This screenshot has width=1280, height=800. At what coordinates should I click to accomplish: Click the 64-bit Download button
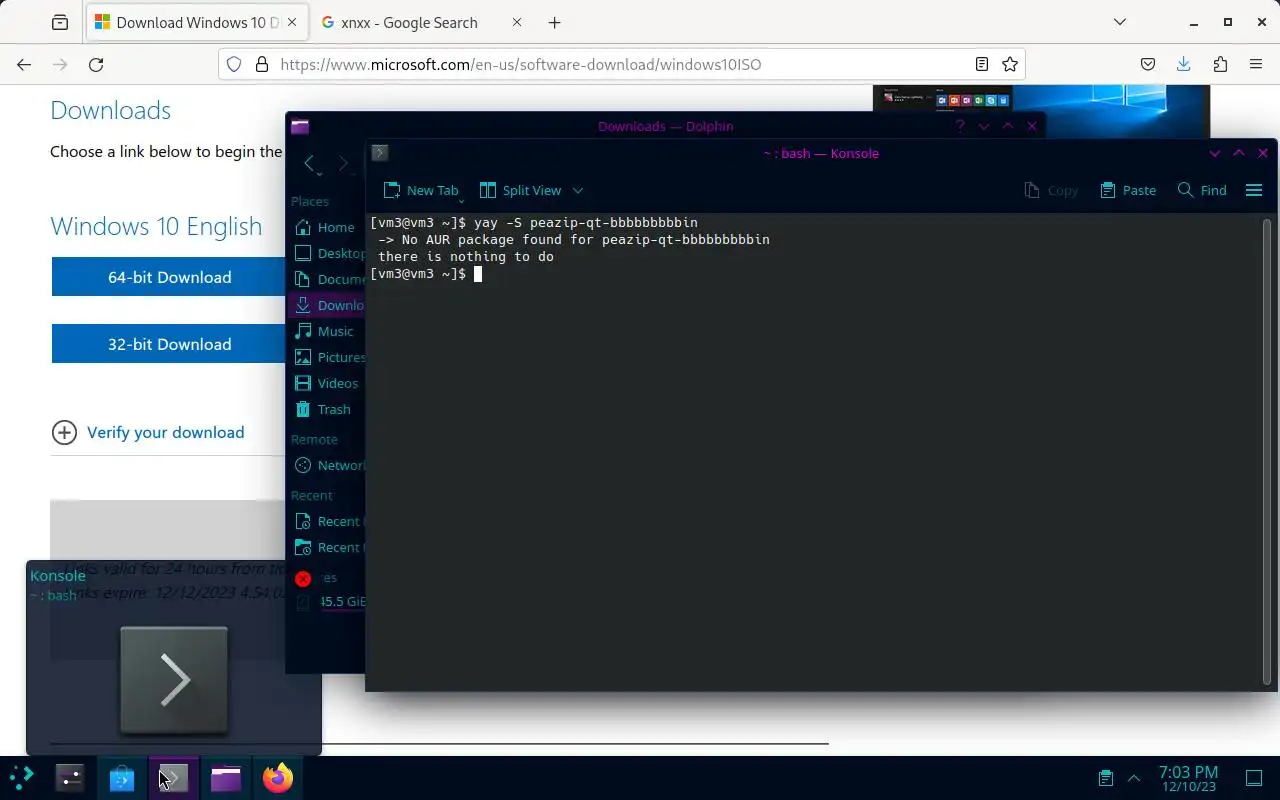tap(169, 277)
